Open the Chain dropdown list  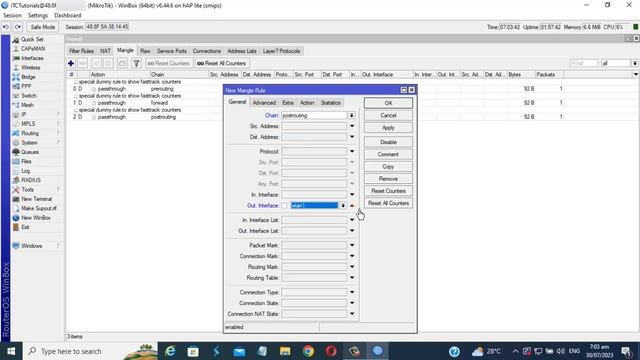click(351, 116)
